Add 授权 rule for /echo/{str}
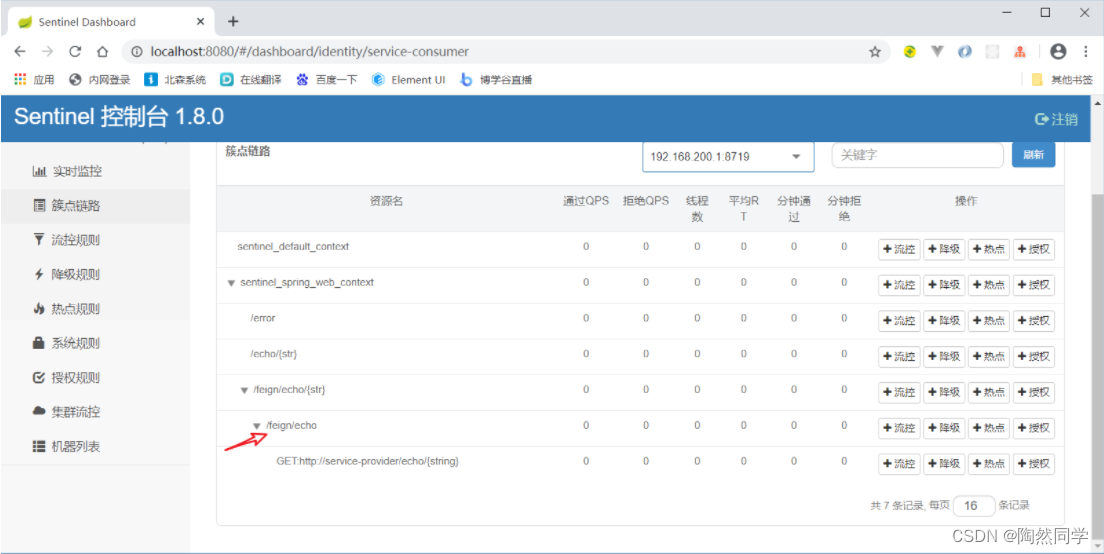 pos(1034,357)
